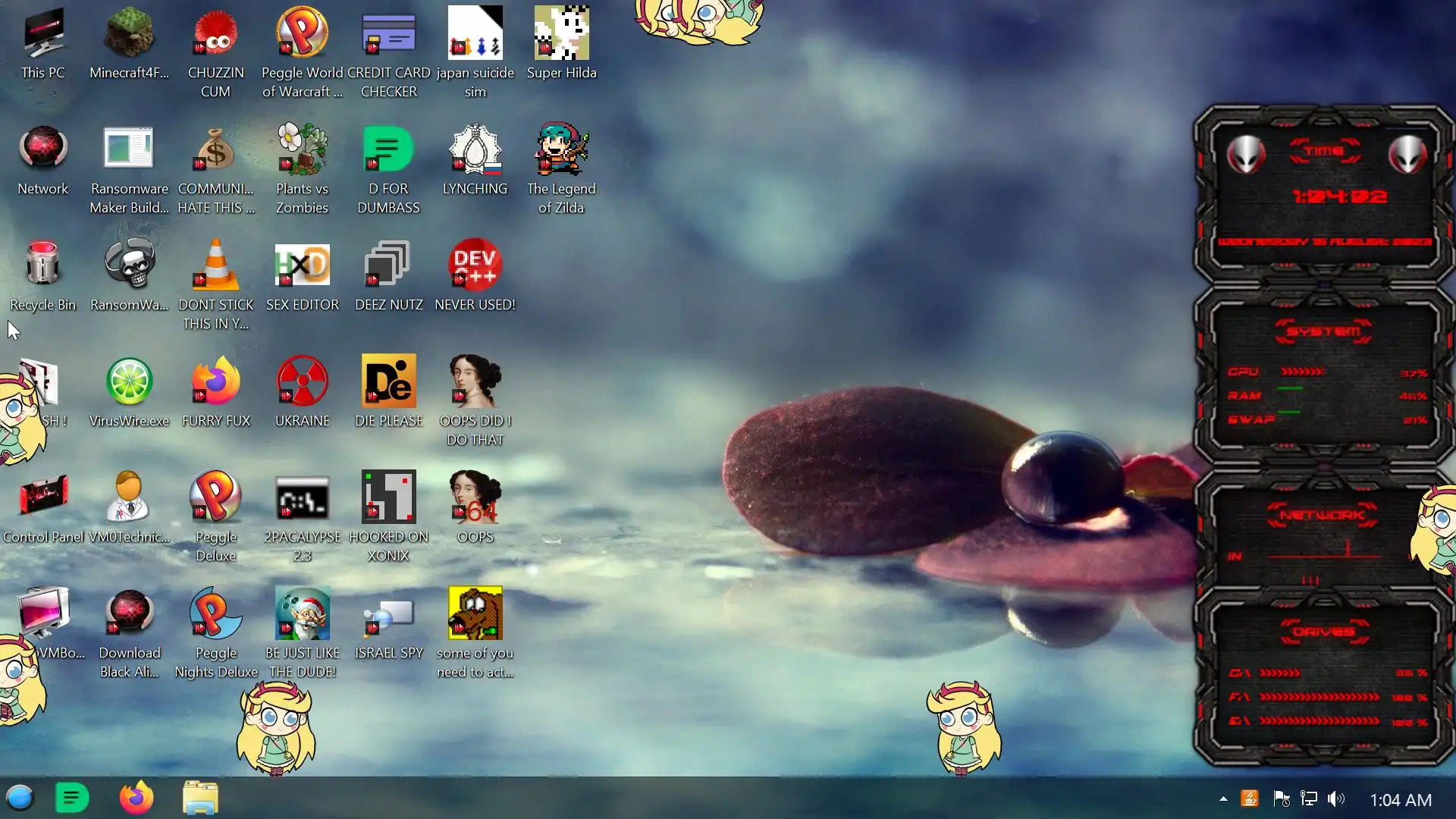Select the Peggle Nights Deluxe icon
This screenshot has height=819, width=1456.
(x=215, y=614)
